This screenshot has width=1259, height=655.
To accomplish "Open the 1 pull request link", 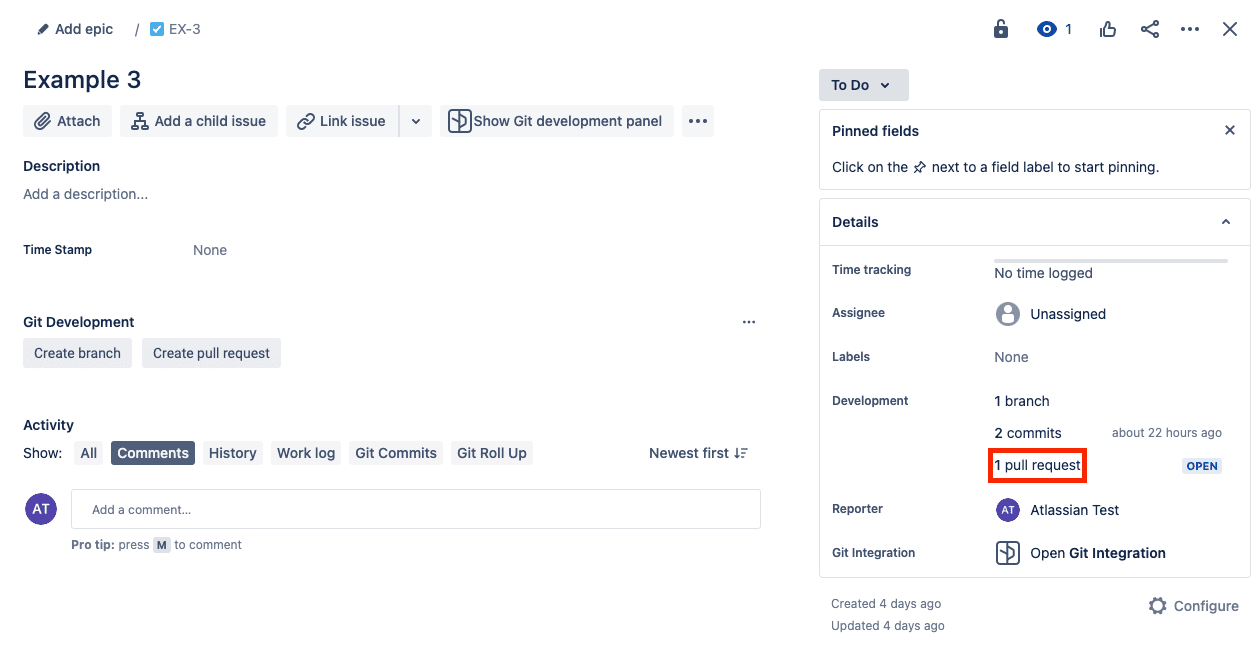I will click(1036, 465).
